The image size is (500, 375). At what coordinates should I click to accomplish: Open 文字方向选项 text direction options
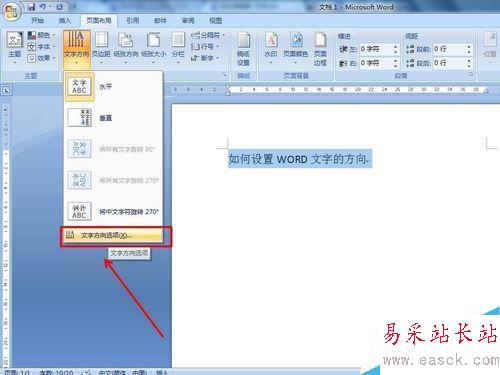pyautogui.click(x=113, y=235)
